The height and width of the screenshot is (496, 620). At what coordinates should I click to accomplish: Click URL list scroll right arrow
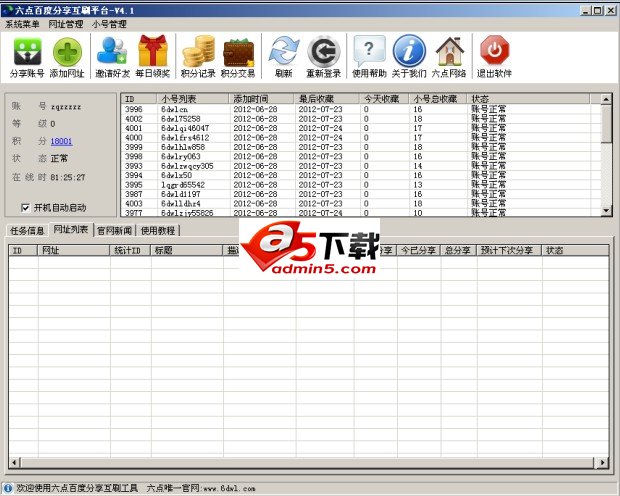[x=603, y=462]
